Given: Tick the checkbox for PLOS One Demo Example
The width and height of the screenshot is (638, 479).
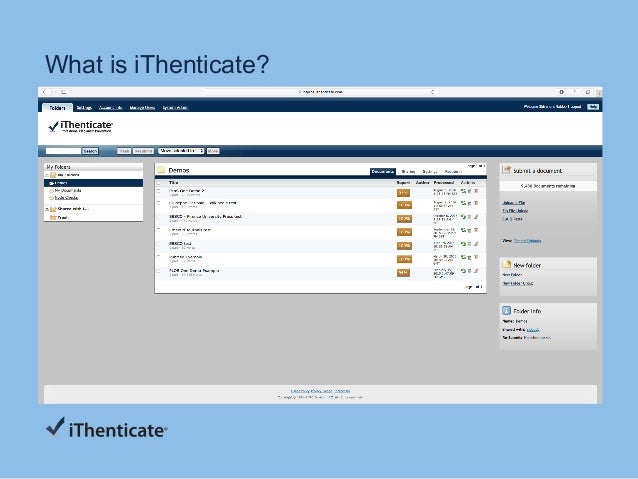Looking at the screenshot, I should (x=158, y=271).
